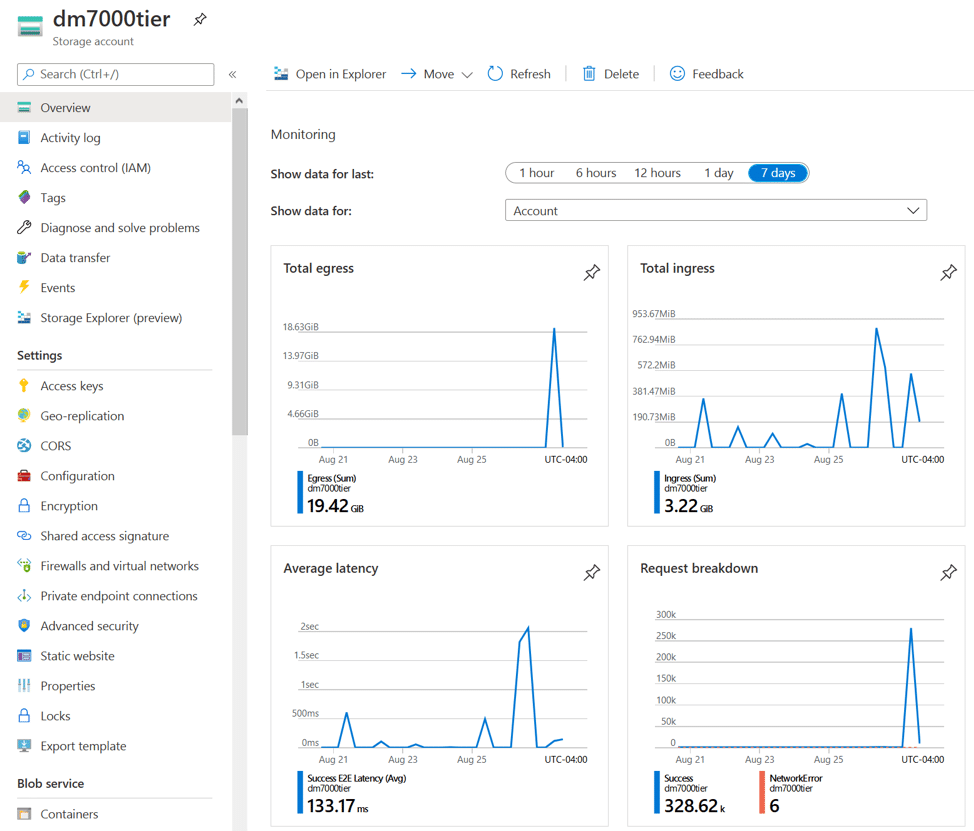Click the Locks padlock icon
974x831 pixels.
coord(24,715)
